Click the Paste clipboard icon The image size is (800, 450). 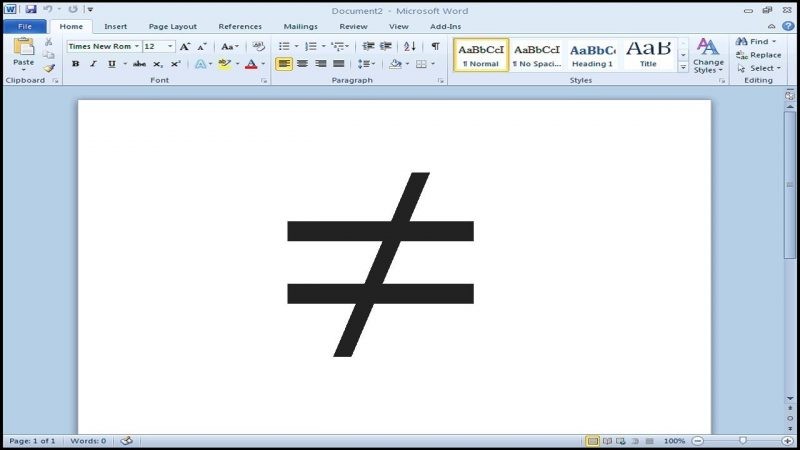coord(23,46)
